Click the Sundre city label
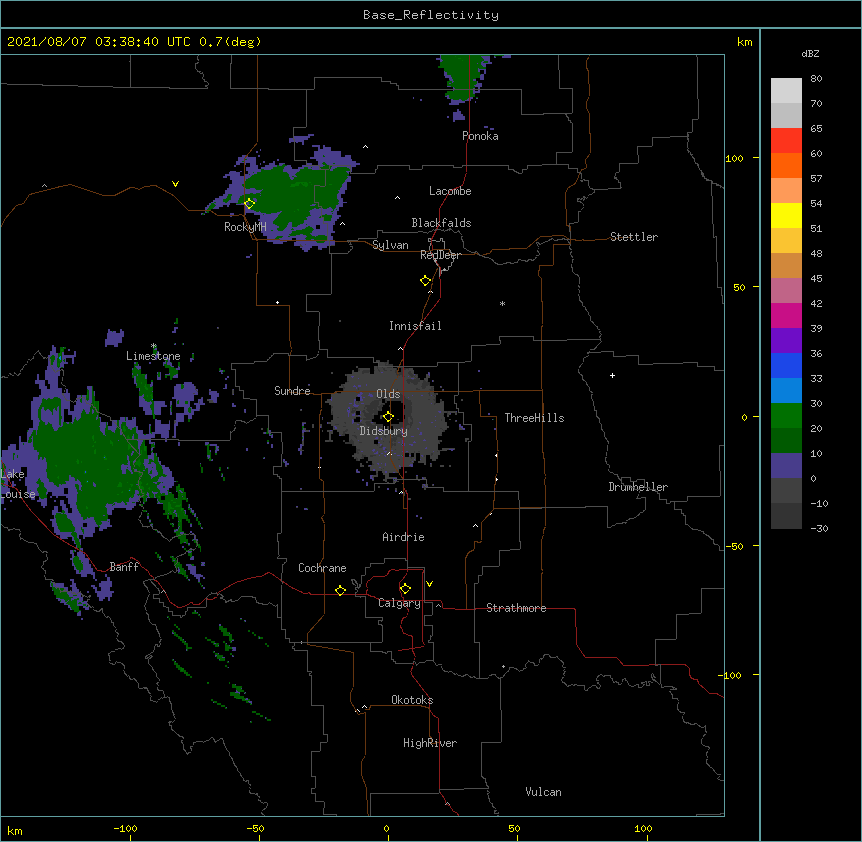This screenshot has width=862, height=842. pos(292,391)
